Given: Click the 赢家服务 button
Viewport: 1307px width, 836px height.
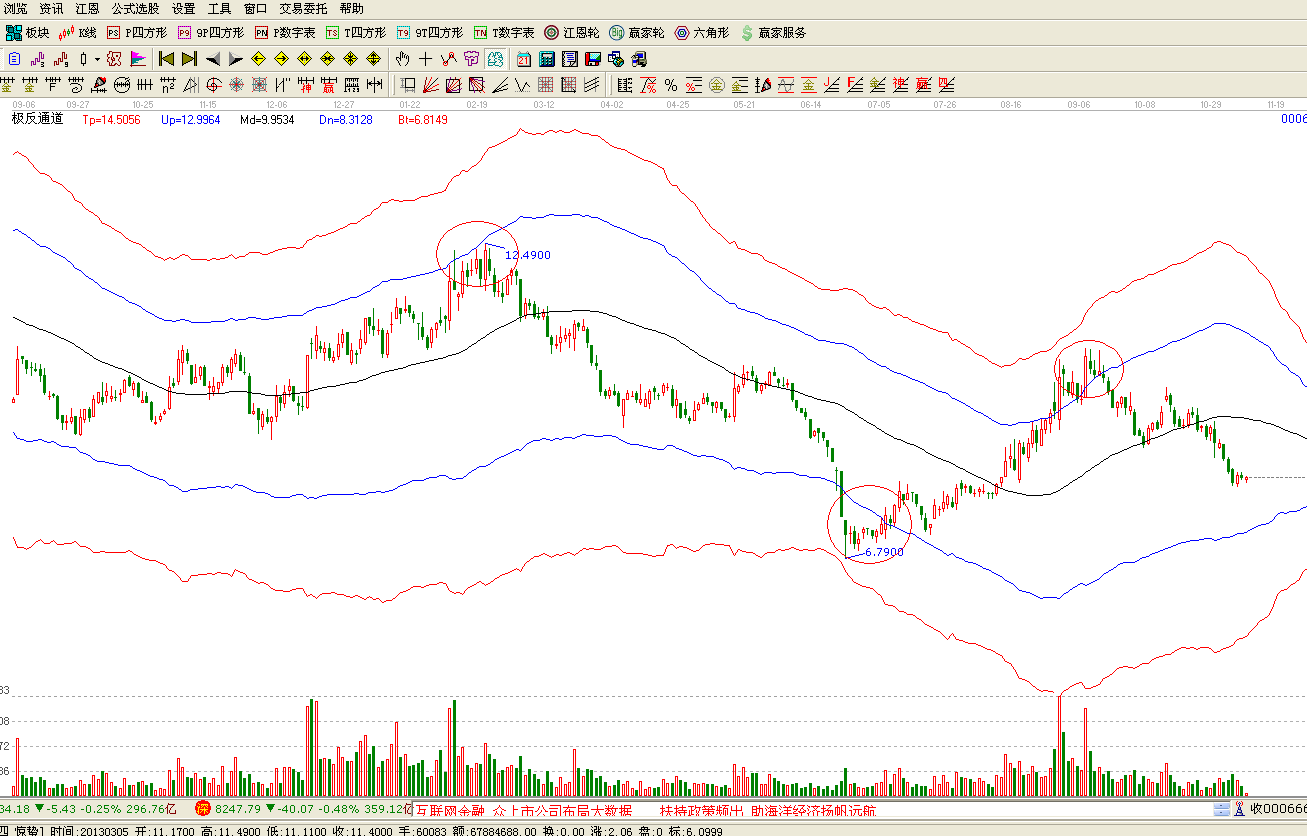Looking at the screenshot, I should [x=773, y=33].
